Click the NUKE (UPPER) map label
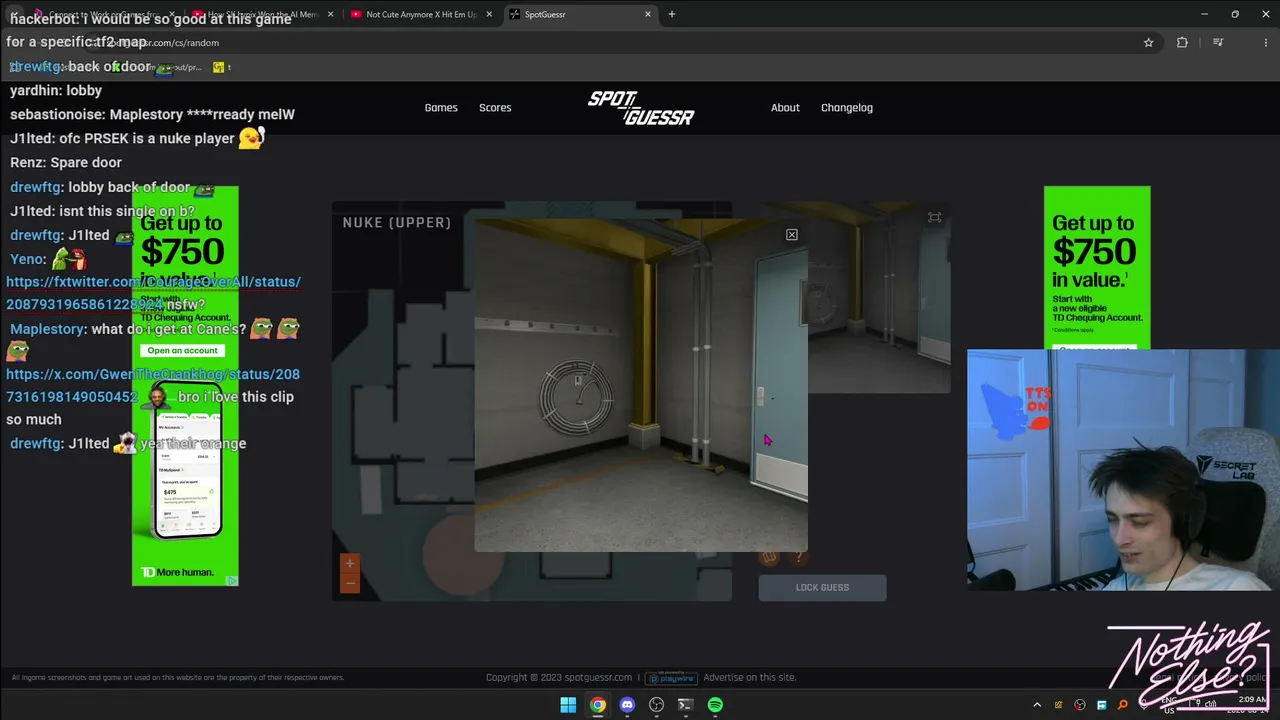Viewport: 1280px width, 720px height. pyautogui.click(x=397, y=223)
